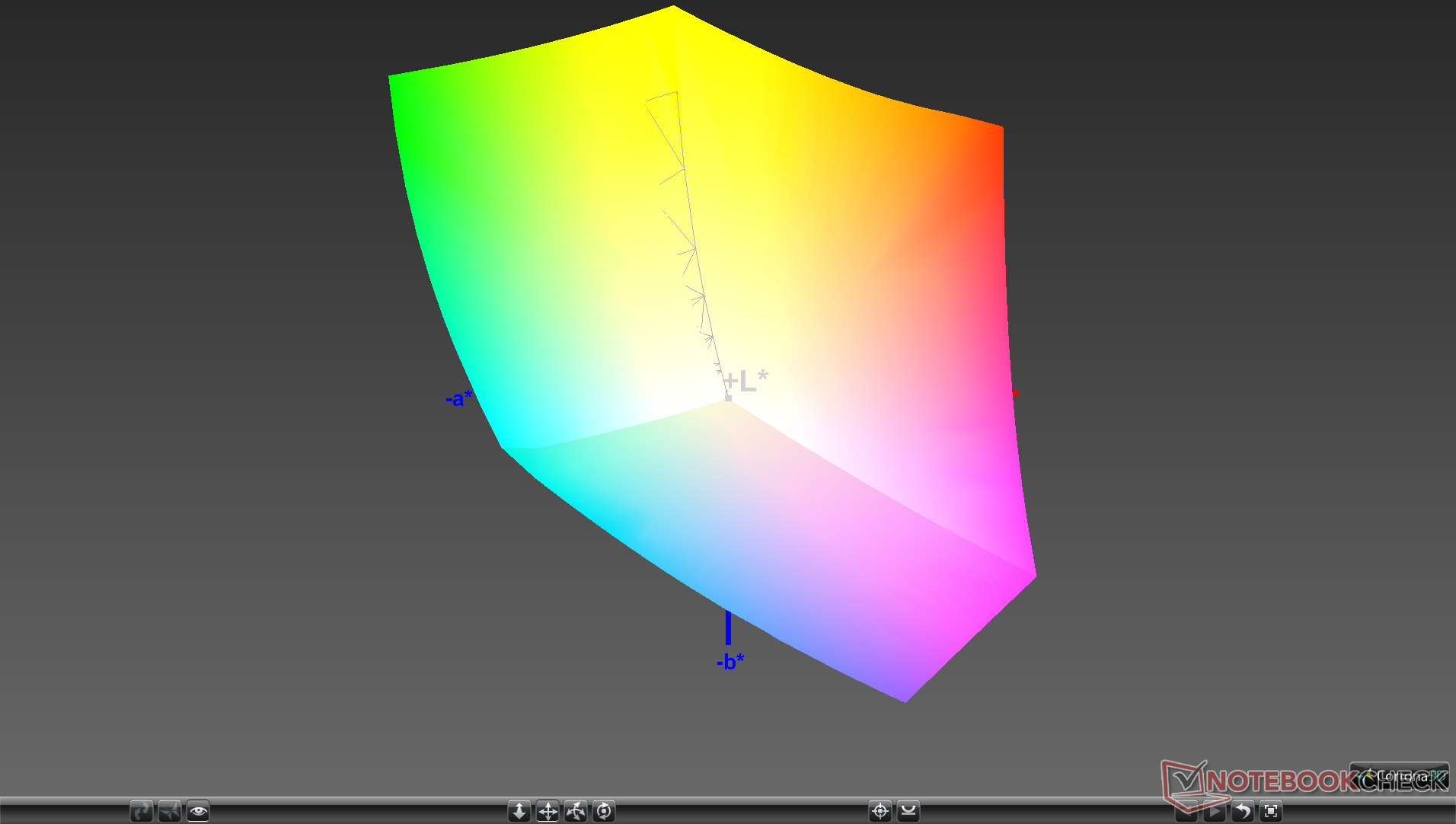The image size is (1456, 824).
Task: Click the Restore view curved arrow
Action: point(1243,811)
